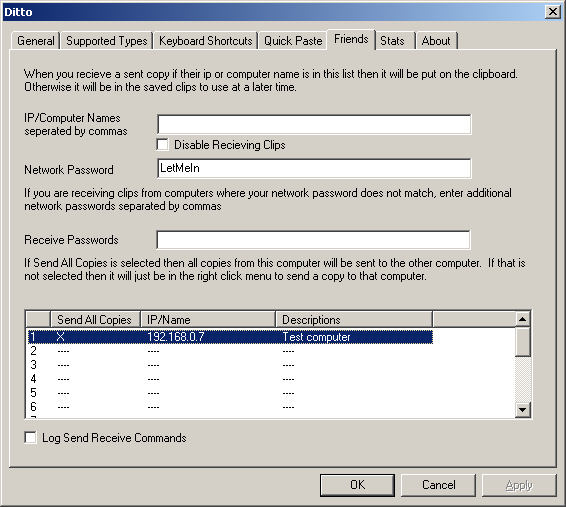Go to the Stats tab
The height and width of the screenshot is (507, 566).
point(395,40)
